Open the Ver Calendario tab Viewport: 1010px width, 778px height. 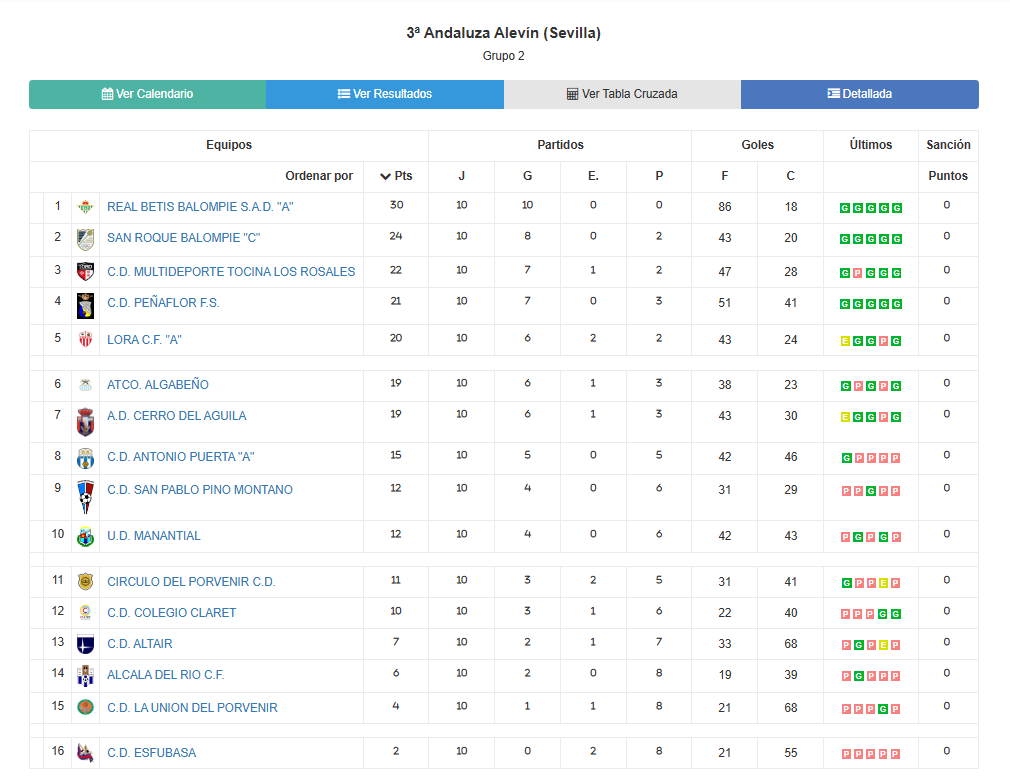pyautogui.click(x=148, y=94)
